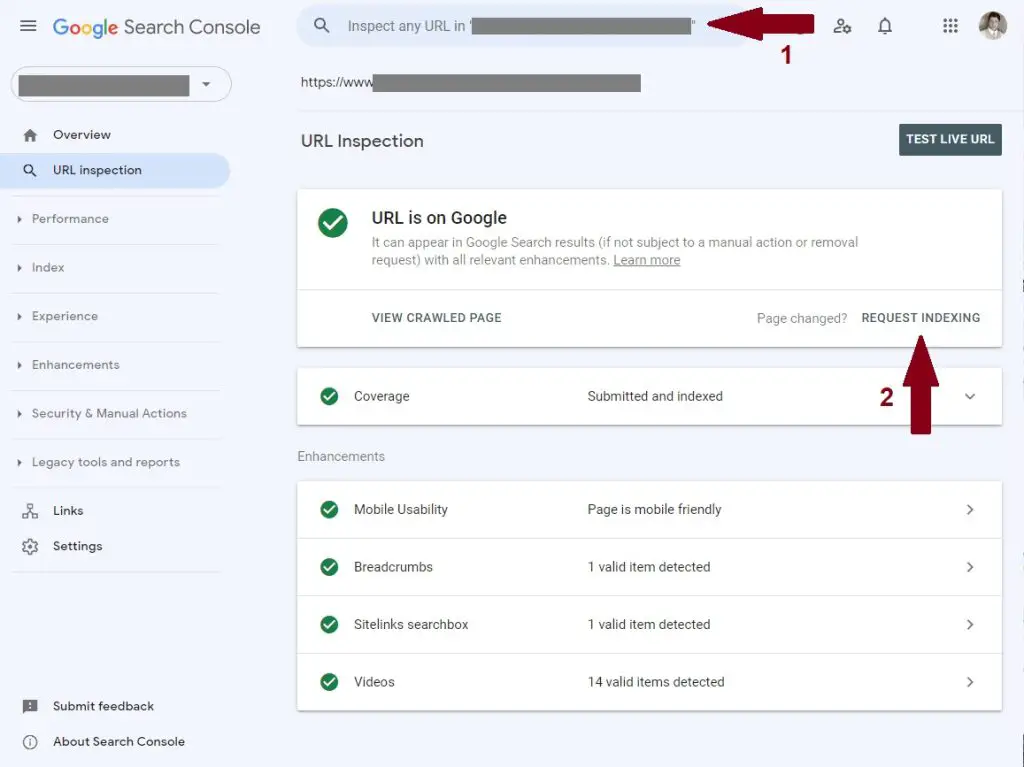Click the Videos green check icon

click(329, 682)
